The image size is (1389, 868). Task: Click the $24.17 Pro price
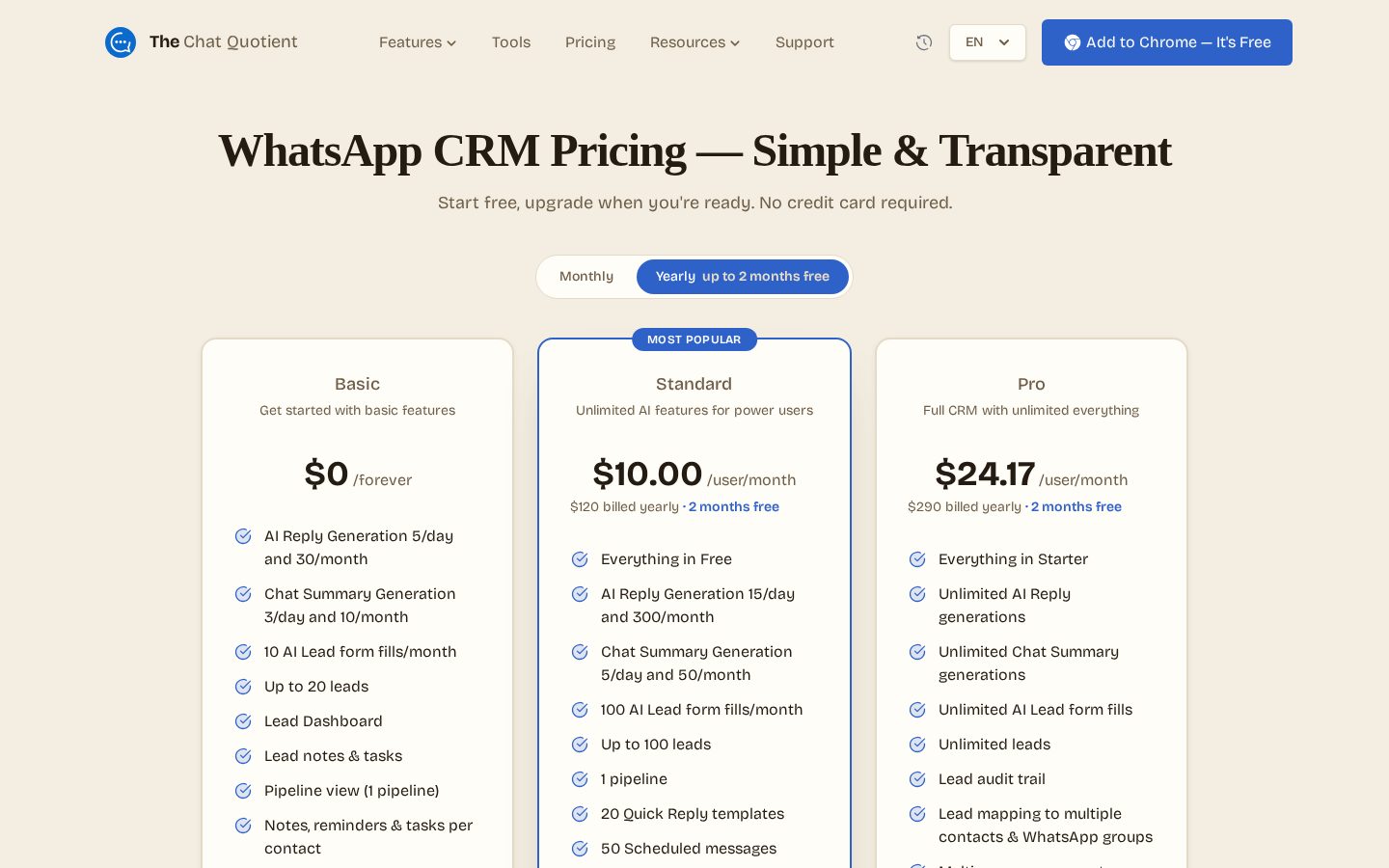pos(985,474)
